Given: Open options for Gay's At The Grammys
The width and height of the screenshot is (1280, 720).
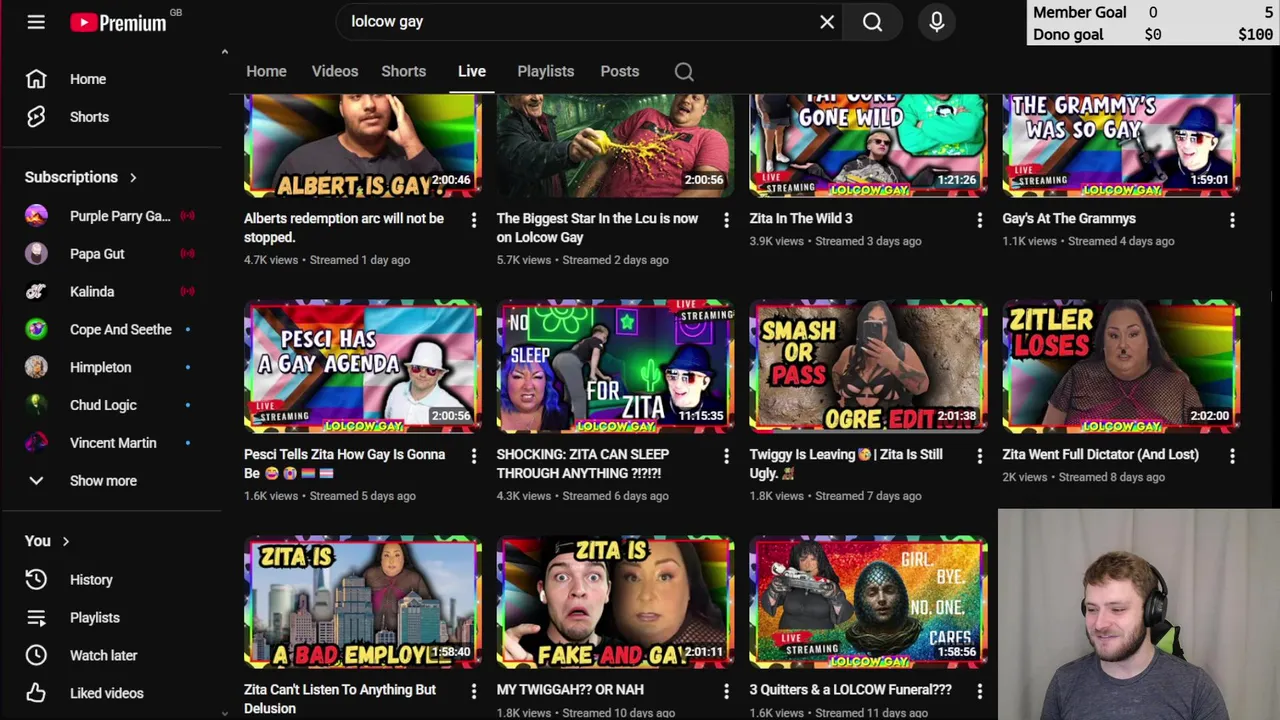Looking at the screenshot, I should (x=1232, y=219).
